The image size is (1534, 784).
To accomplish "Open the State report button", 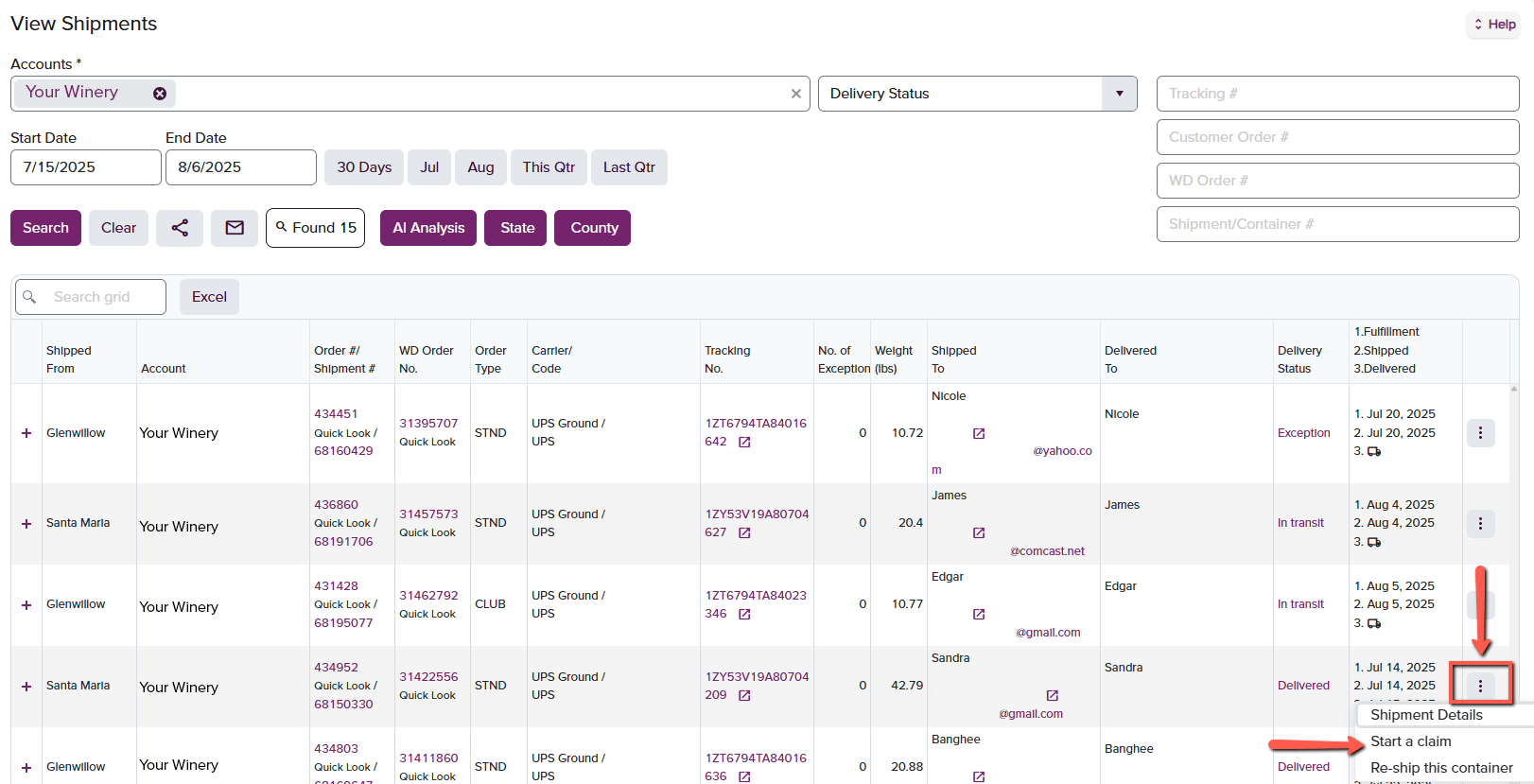I will 515,228.
